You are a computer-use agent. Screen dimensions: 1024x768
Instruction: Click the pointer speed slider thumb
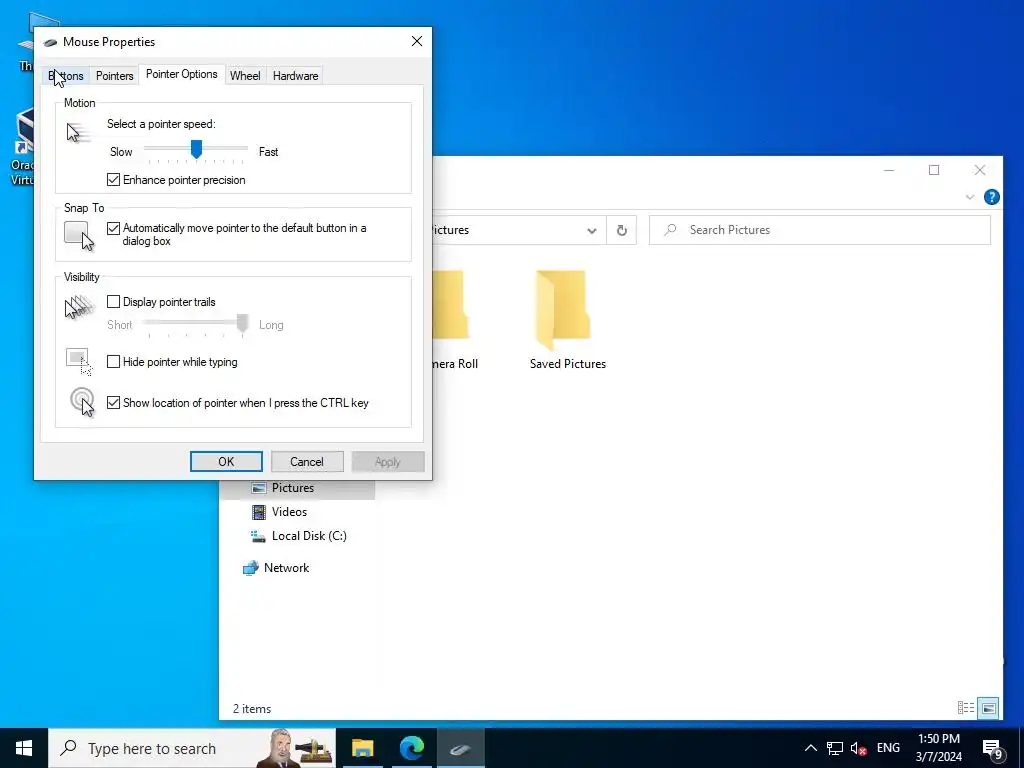[x=196, y=149]
